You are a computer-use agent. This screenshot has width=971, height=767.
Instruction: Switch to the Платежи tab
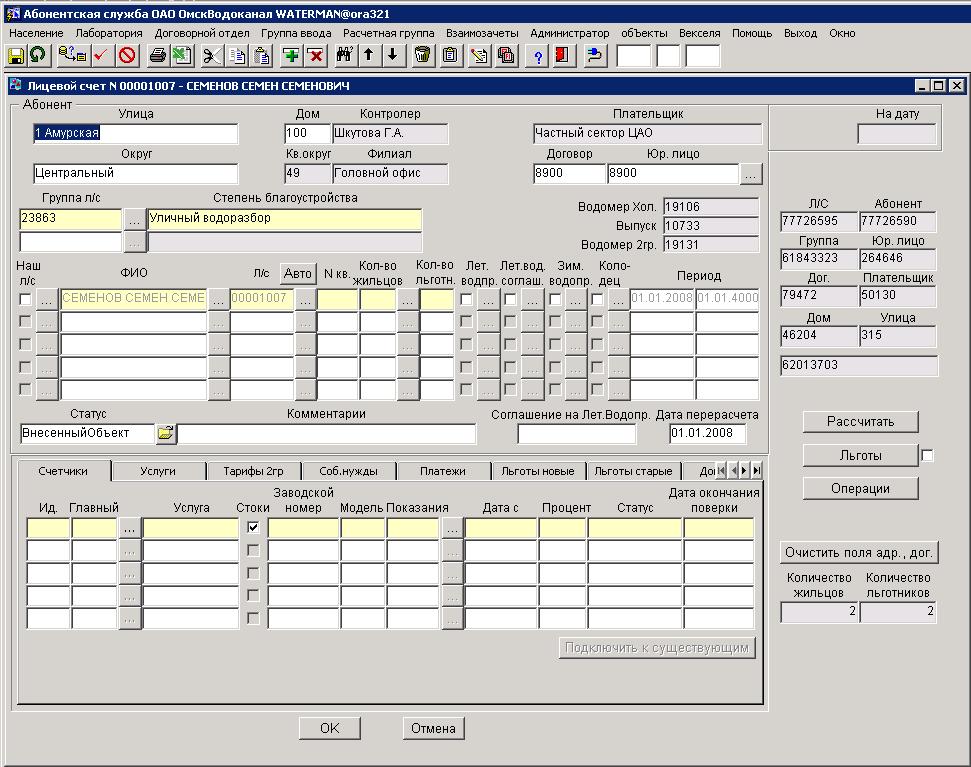tap(442, 471)
